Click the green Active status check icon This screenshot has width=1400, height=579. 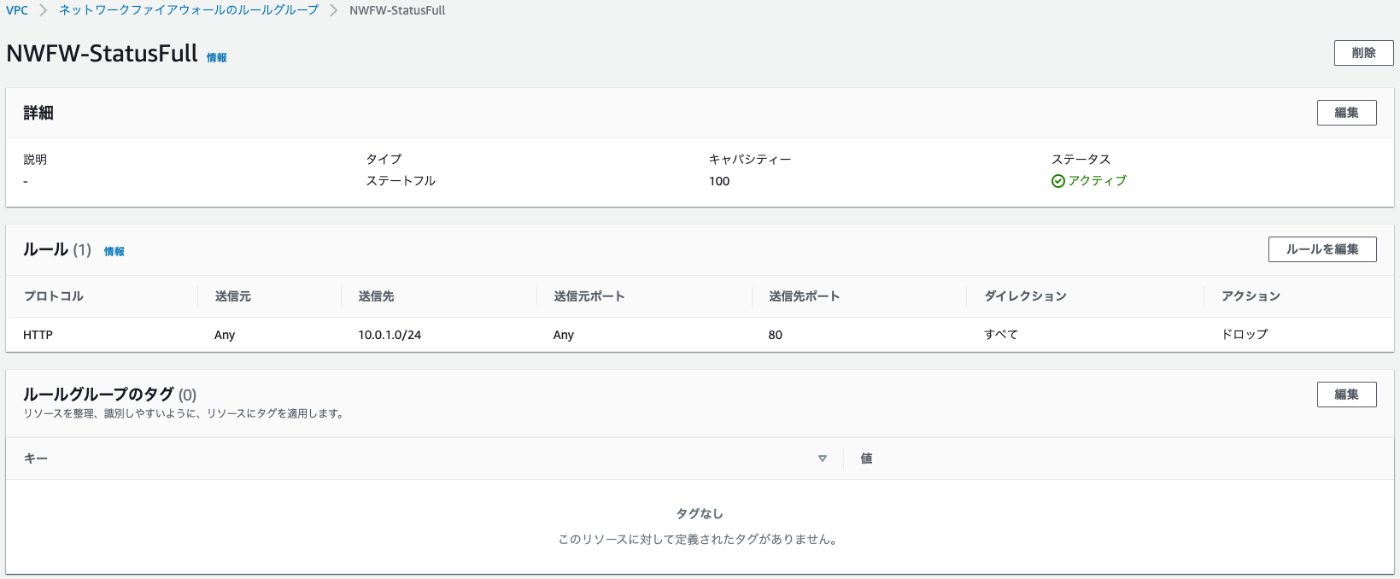pos(1058,181)
